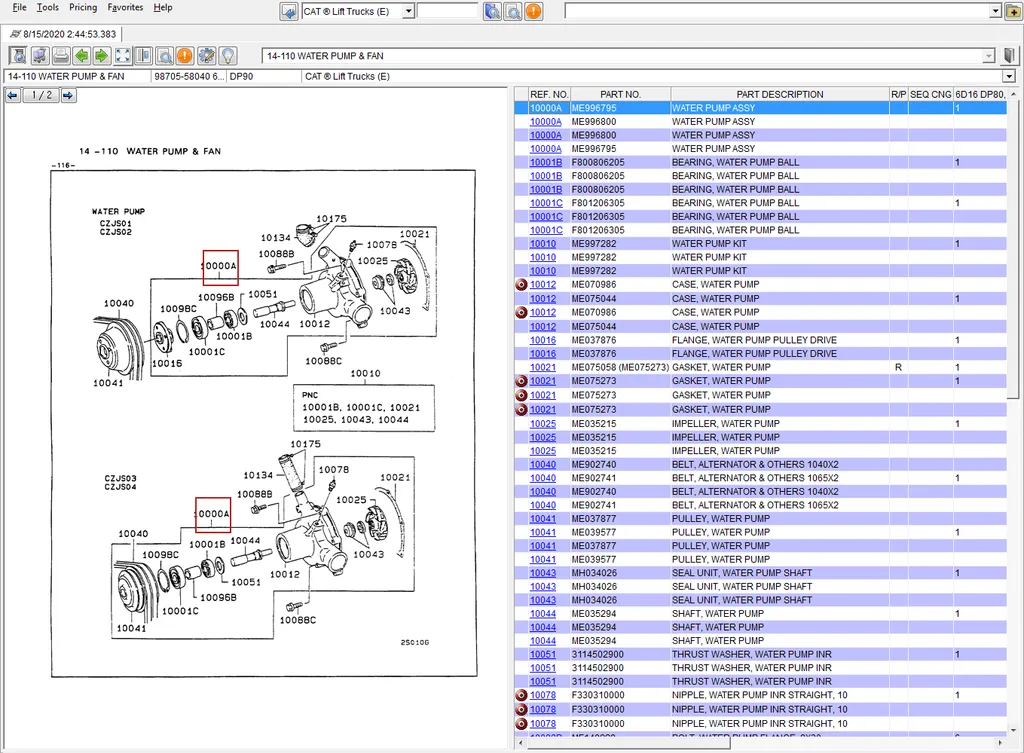Screen dimensions: 1024x753
Task: Select the 8/15/2020 2:44:53.383 session tab
Action: coord(63,34)
